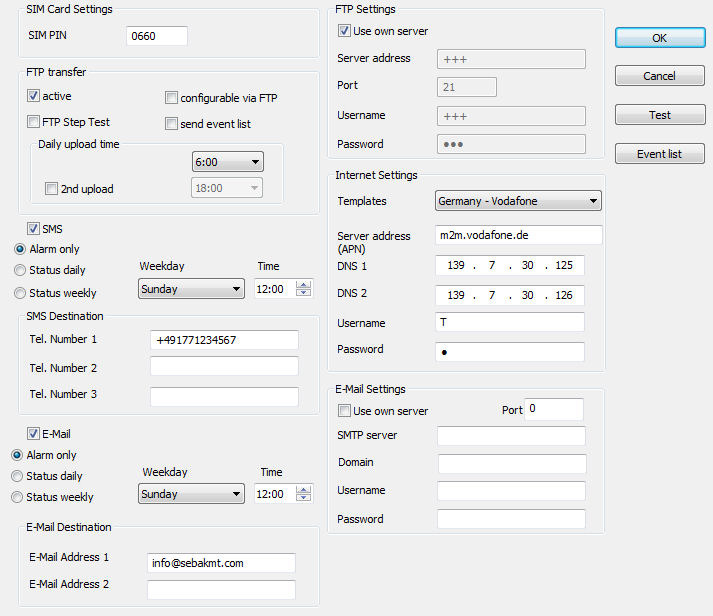Click the Domain input field

[512, 464]
